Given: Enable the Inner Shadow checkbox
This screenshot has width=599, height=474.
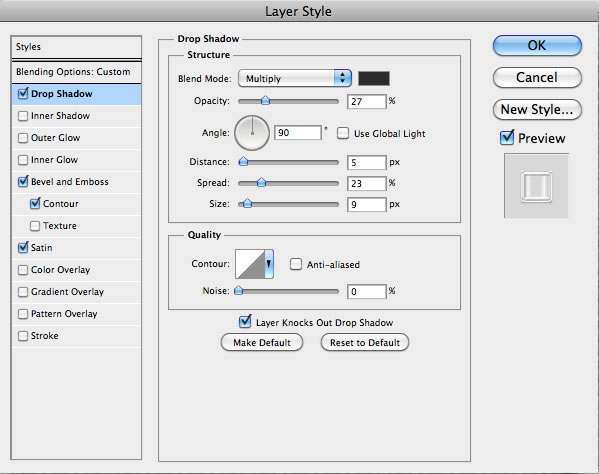Looking at the screenshot, I should pos(23,116).
